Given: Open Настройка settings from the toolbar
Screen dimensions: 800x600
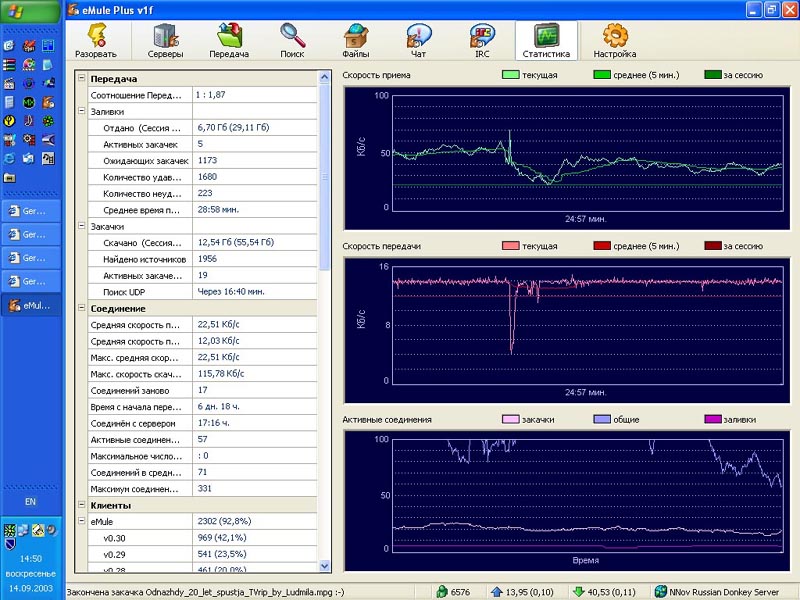Looking at the screenshot, I should [x=615, y=41].
